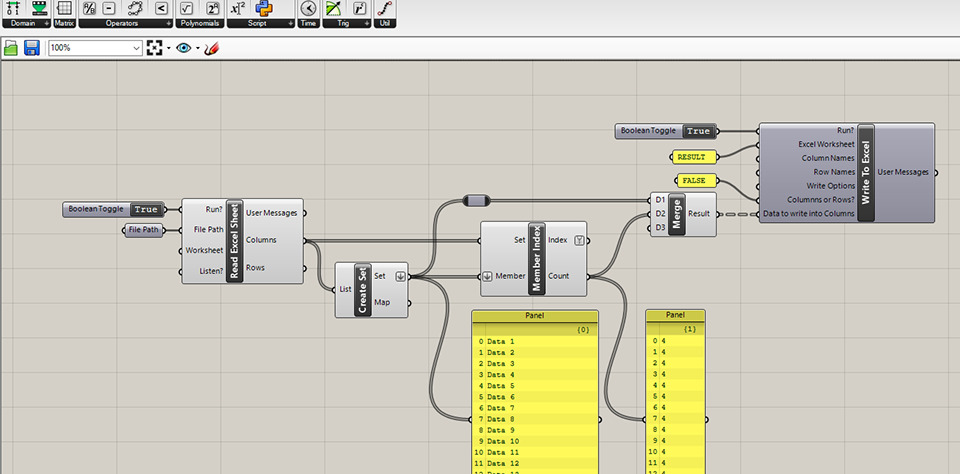This screenshot has height=474, width=960.
Task: Open the 100% zoom level dropdown
Action: click(x=137, y=48)
